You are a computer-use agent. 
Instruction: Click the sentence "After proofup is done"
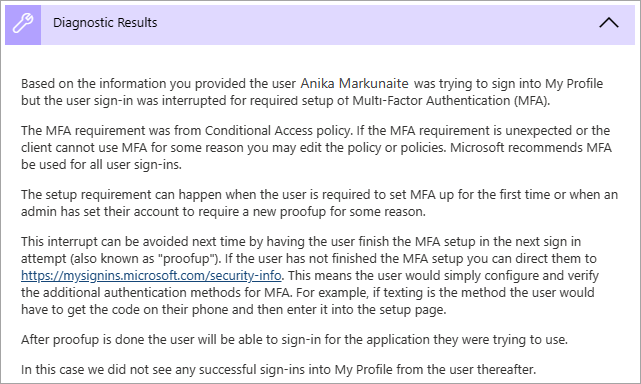click(x=294, y=339)
